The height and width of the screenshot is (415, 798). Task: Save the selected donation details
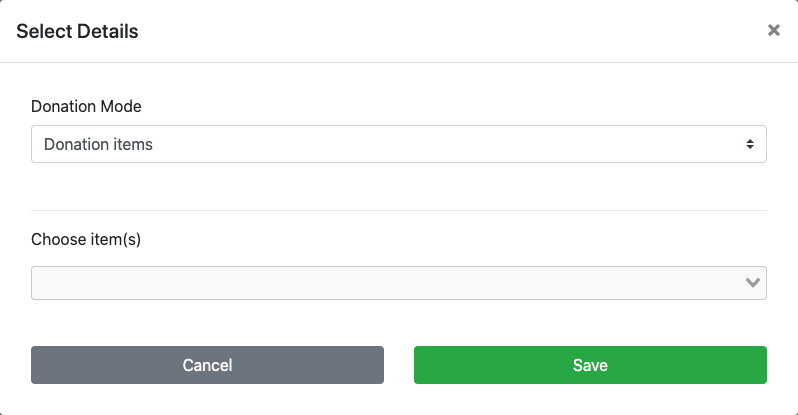pyautogui.click(x=590, y=365)
